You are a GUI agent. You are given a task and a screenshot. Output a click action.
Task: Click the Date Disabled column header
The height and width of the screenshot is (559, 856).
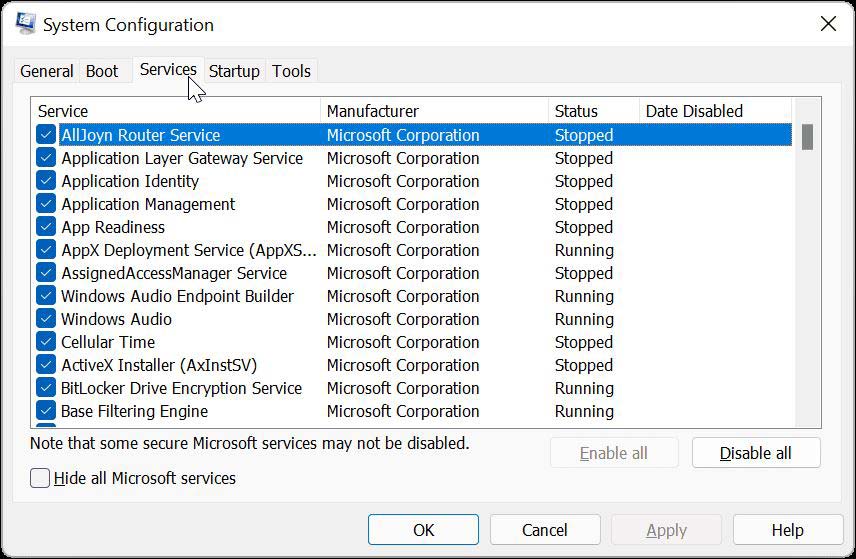(x=714, y=111)
